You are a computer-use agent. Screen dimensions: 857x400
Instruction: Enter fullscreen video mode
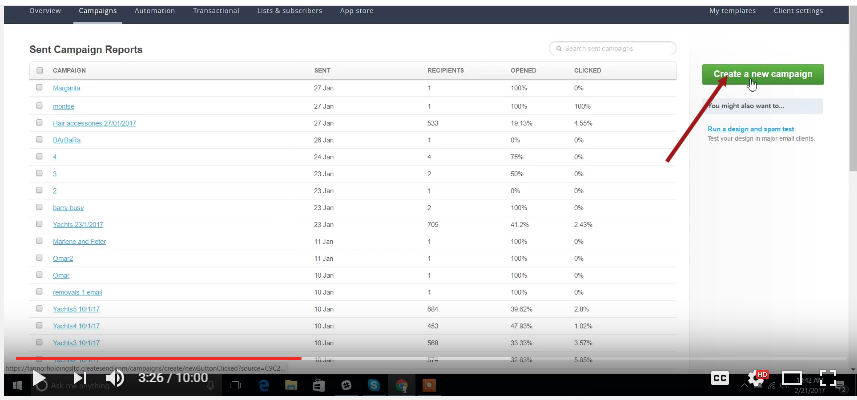coord(828,378)
